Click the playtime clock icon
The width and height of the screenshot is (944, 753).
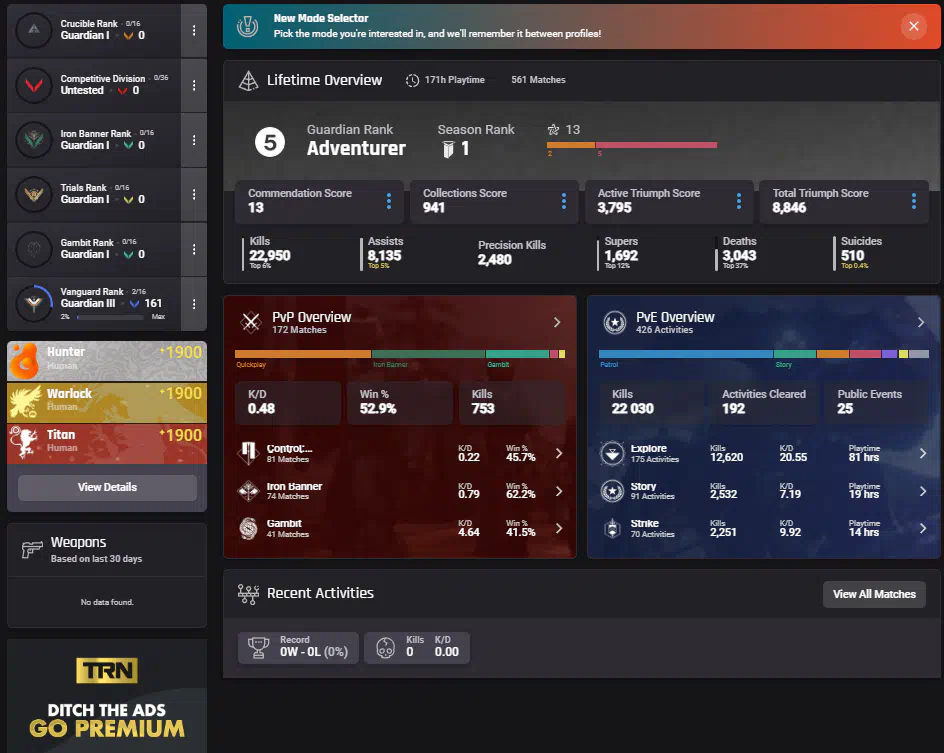pos(412,80)
